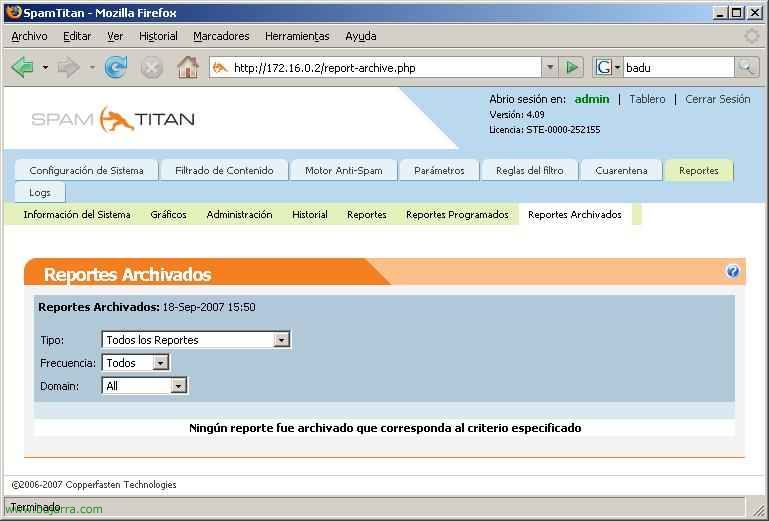Click the search box containing badu
The image size is (769, 521).
679,68
